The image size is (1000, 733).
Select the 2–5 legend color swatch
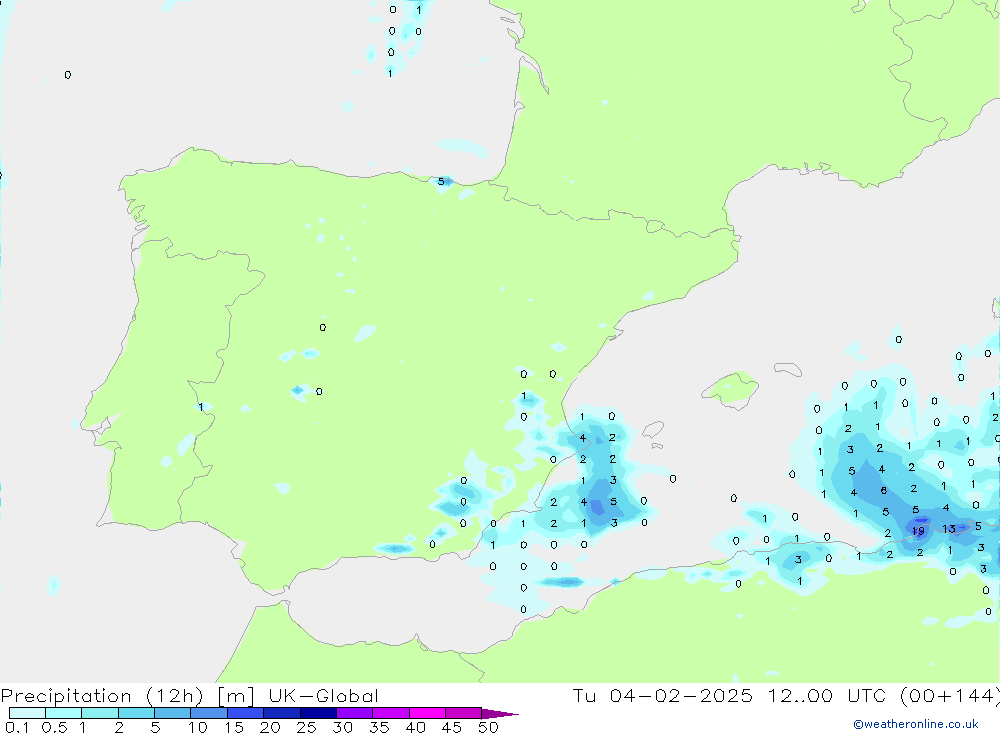click(x=136, y=713)
